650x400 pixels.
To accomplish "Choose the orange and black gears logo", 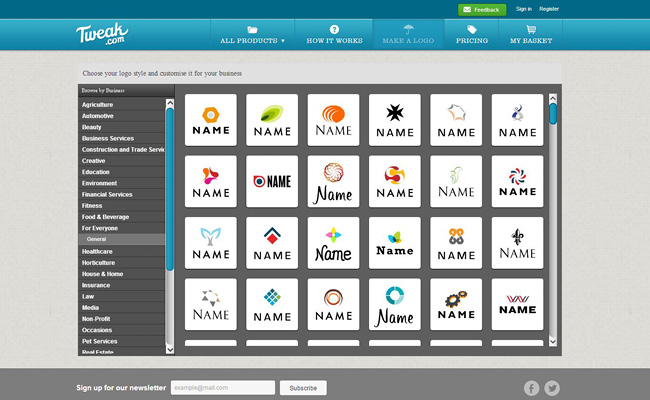I will tap(456, 304).
